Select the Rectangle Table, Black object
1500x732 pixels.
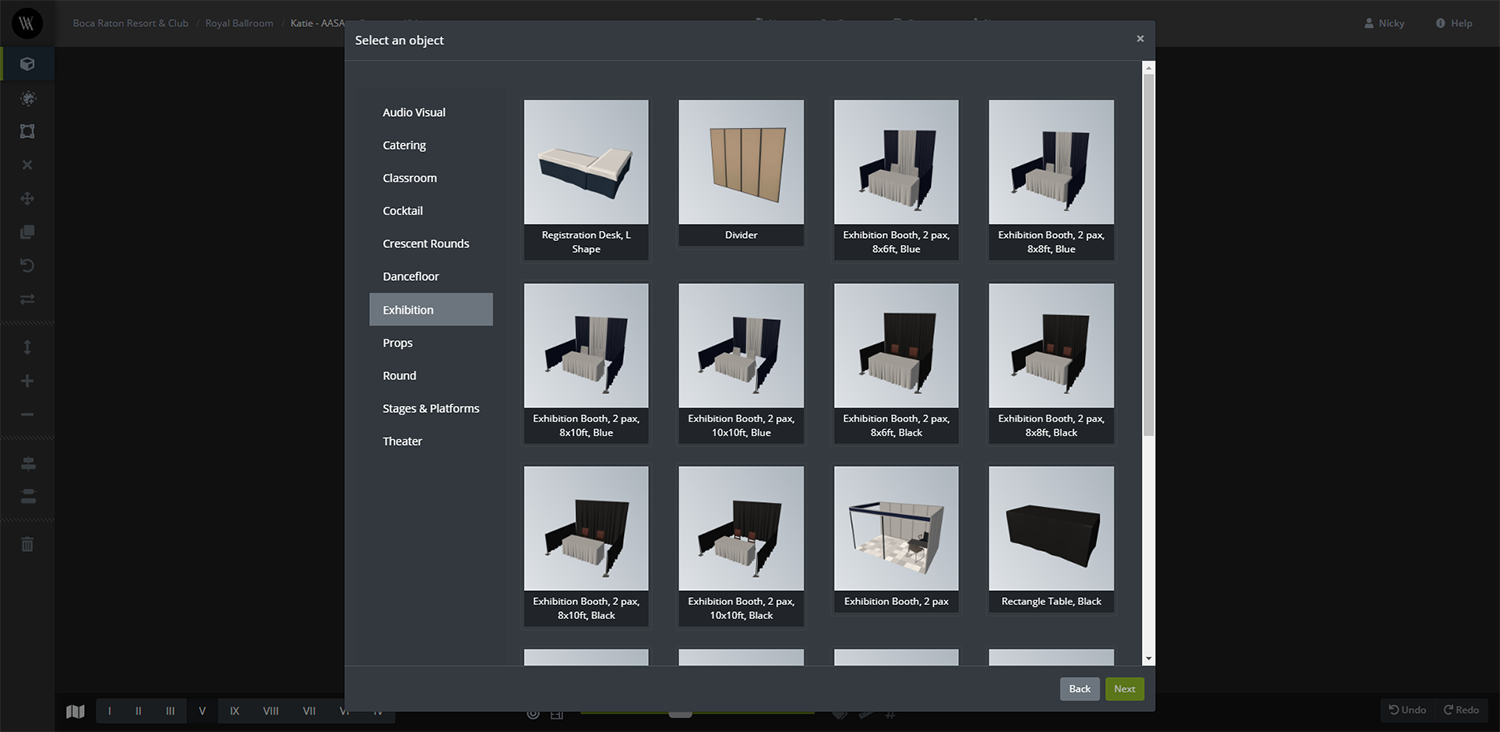point(1051,539)
